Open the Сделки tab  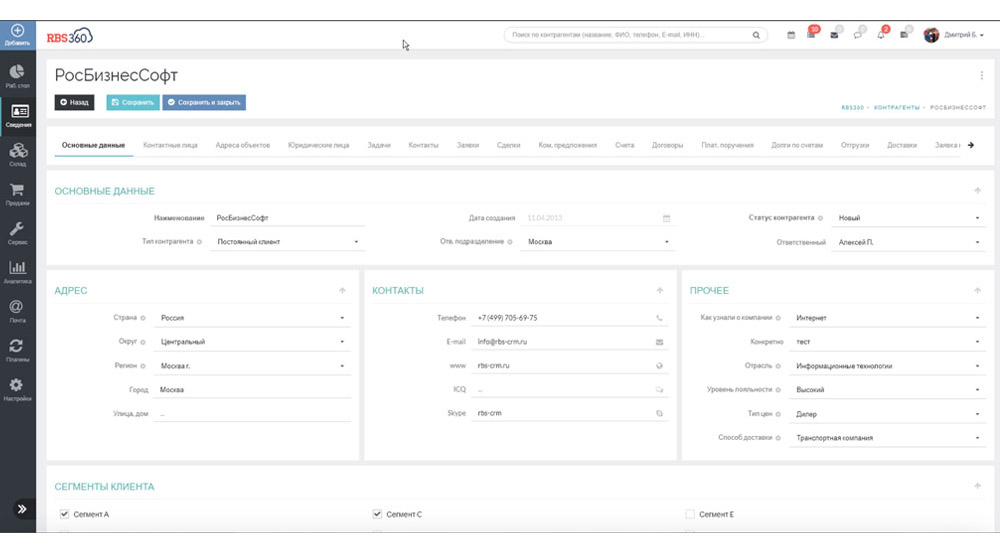[x=508, y=145]
